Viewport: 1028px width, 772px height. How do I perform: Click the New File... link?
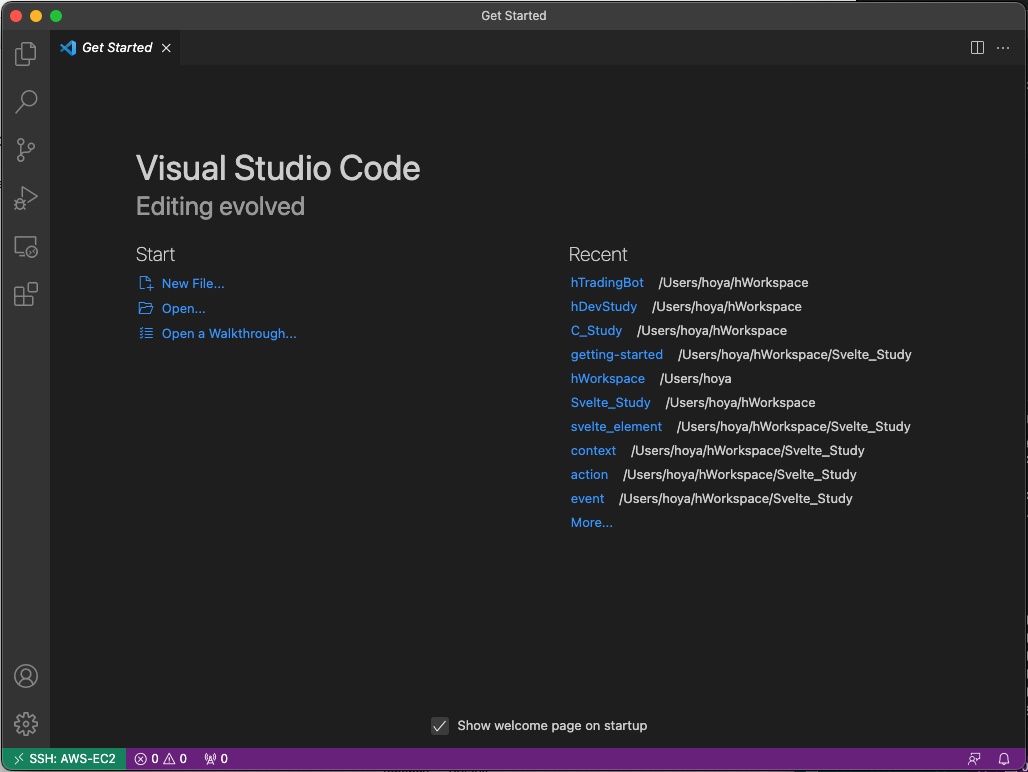point(193,284)
